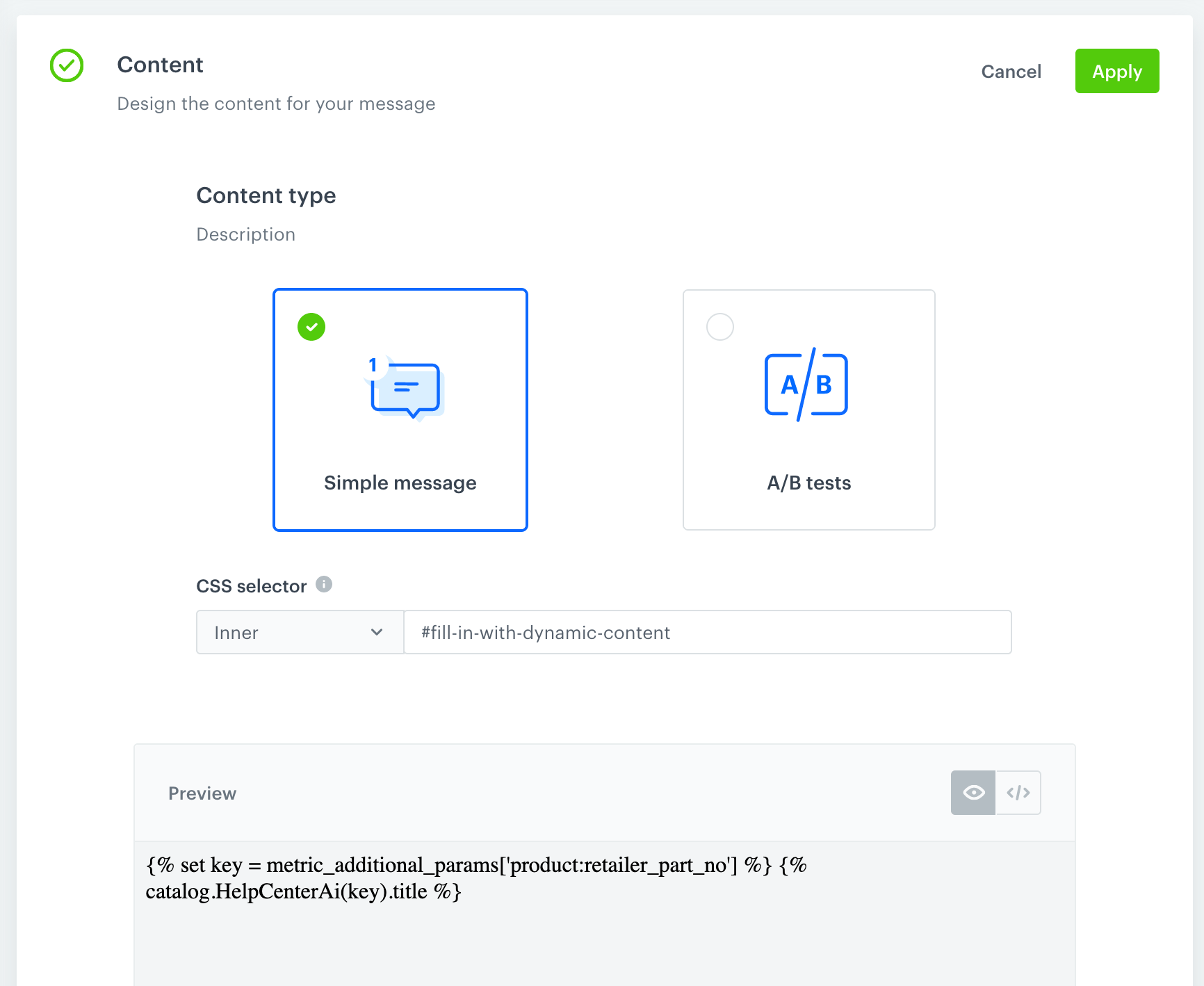Click the Apply button
The image size is (1204, 986).
click(1116, 71)
